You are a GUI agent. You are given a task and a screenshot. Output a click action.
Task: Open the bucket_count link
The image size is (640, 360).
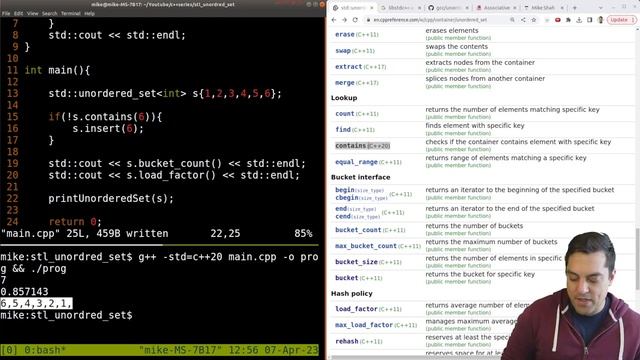pos(358,230)
